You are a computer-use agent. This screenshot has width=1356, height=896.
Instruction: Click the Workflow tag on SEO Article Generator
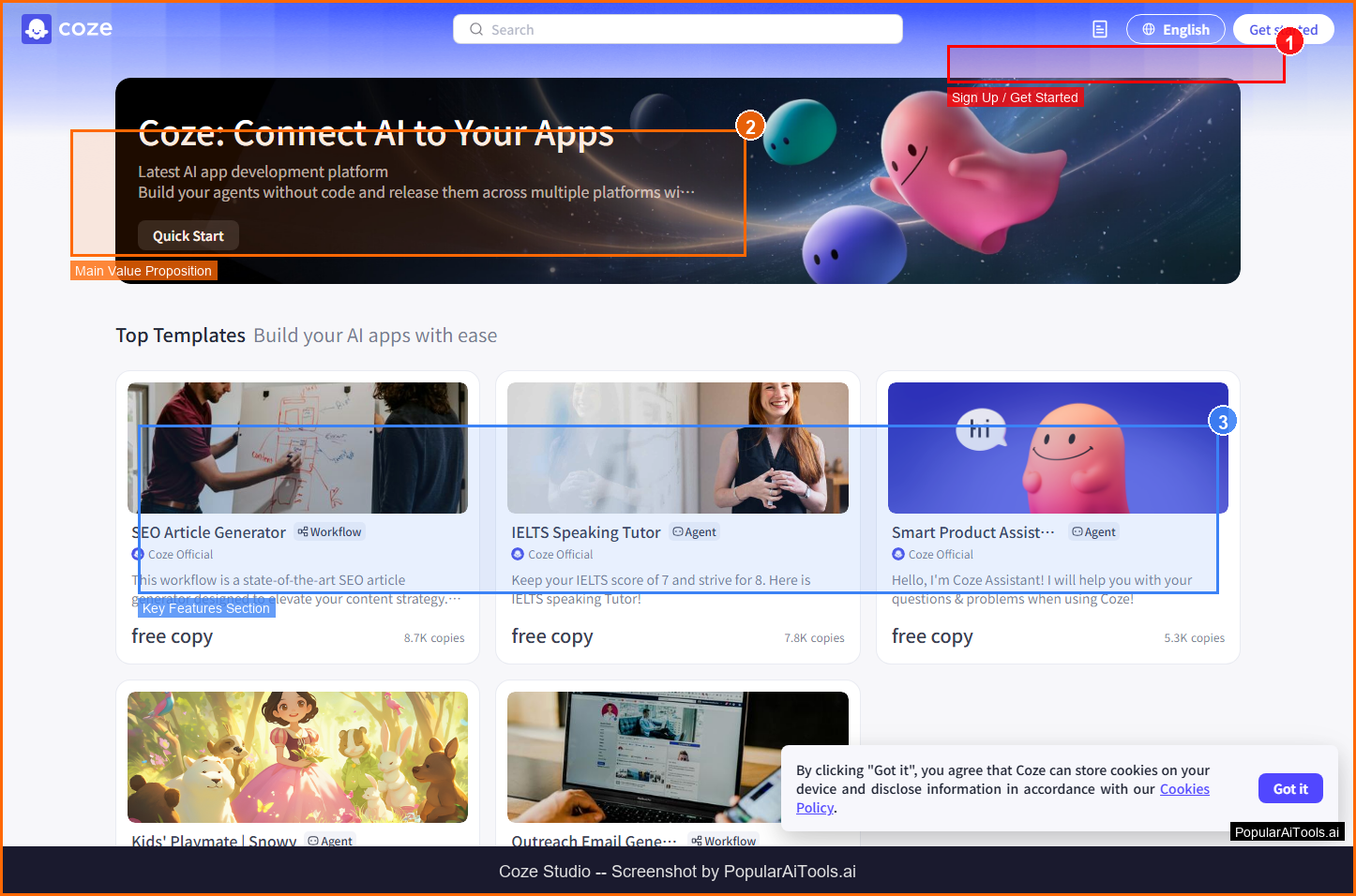pos(329,532)
